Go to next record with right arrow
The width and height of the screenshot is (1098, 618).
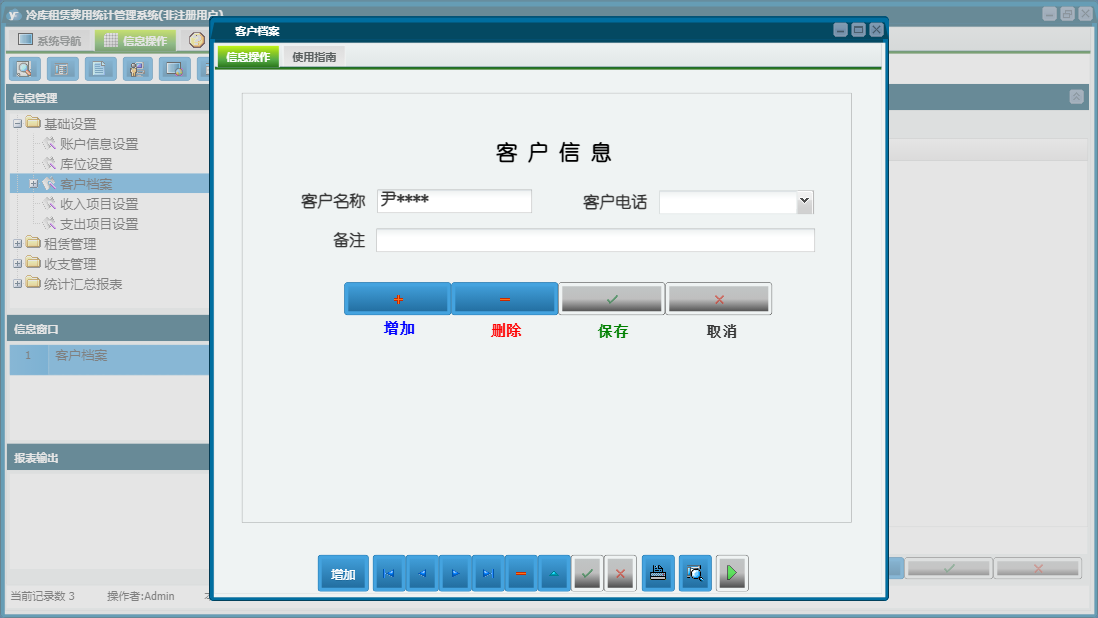click(x=454, y=573)
